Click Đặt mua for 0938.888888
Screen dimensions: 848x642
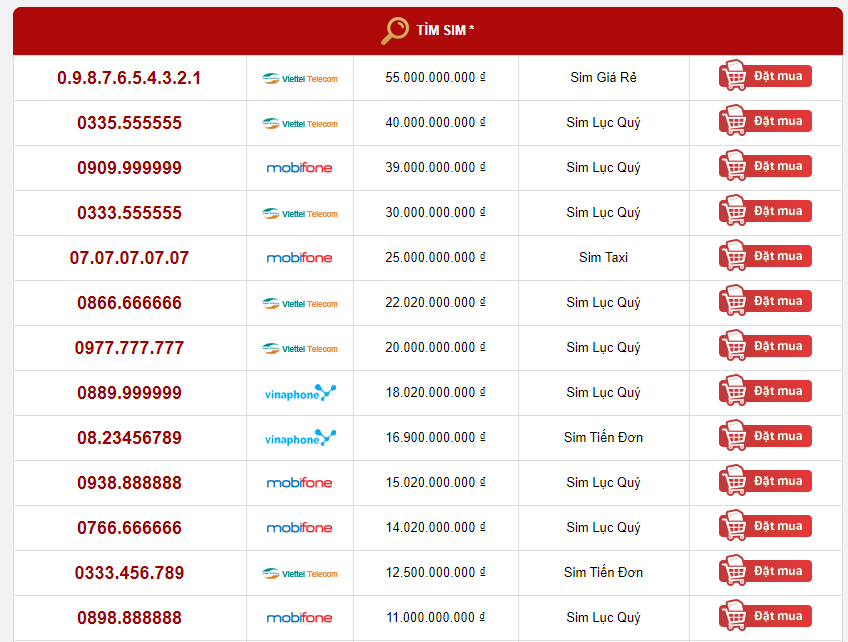pyautogui.click(x=765, y=481)
